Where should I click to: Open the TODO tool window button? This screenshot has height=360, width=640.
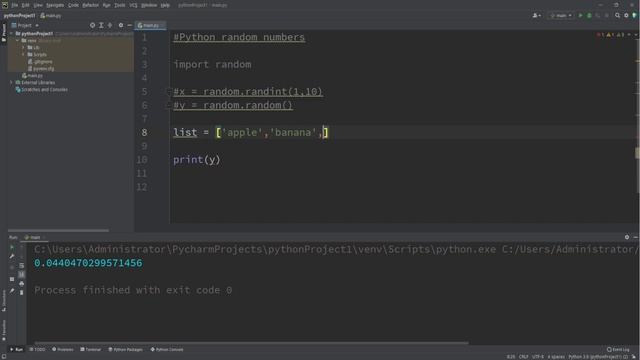[38, 349]
